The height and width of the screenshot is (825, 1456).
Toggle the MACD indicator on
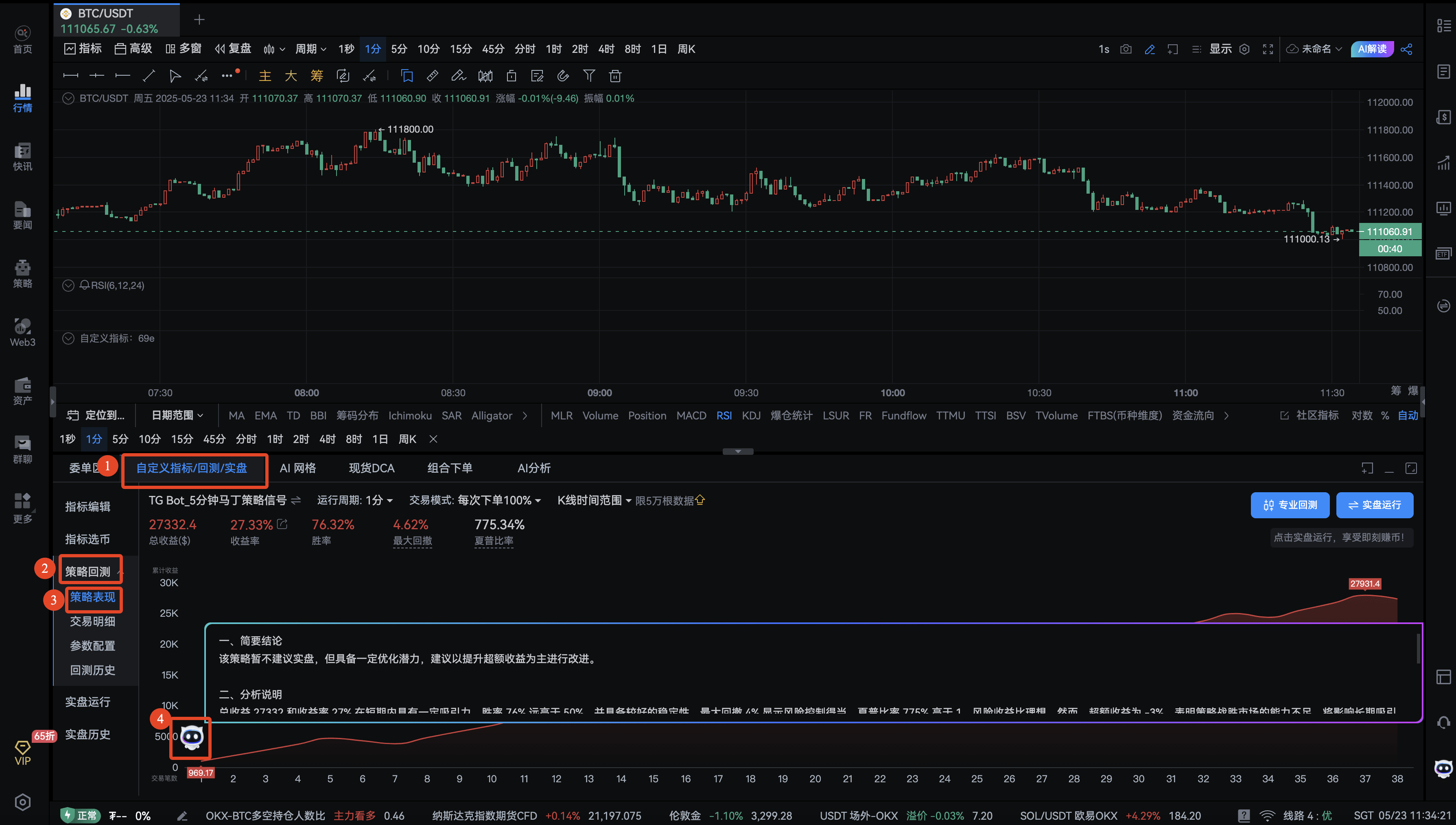click(x=691, y=415)
